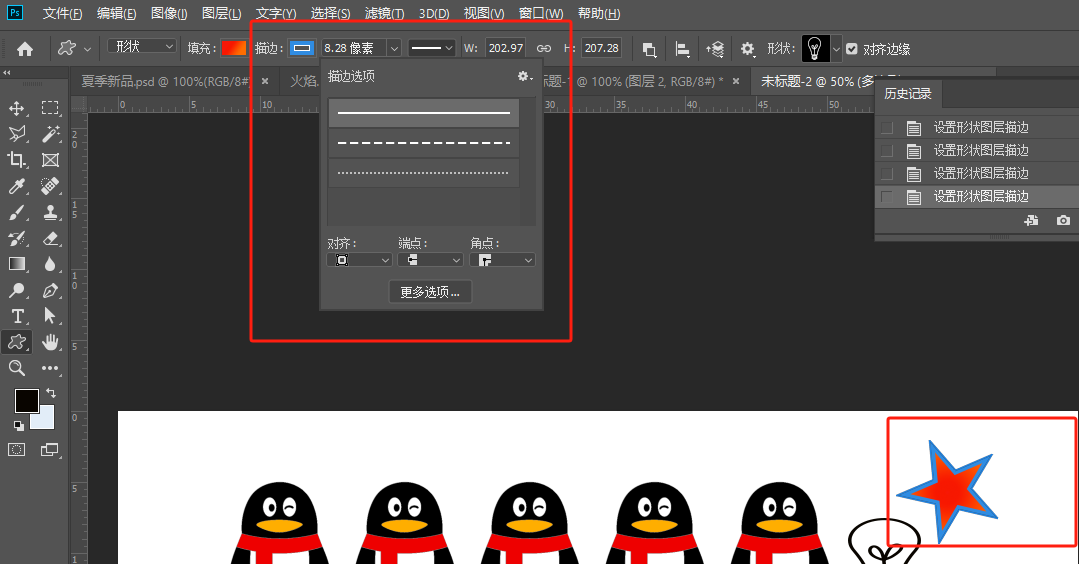The image size is (1079, 564).
Task: Create new document from current history state
Action: pos(1031,221)
